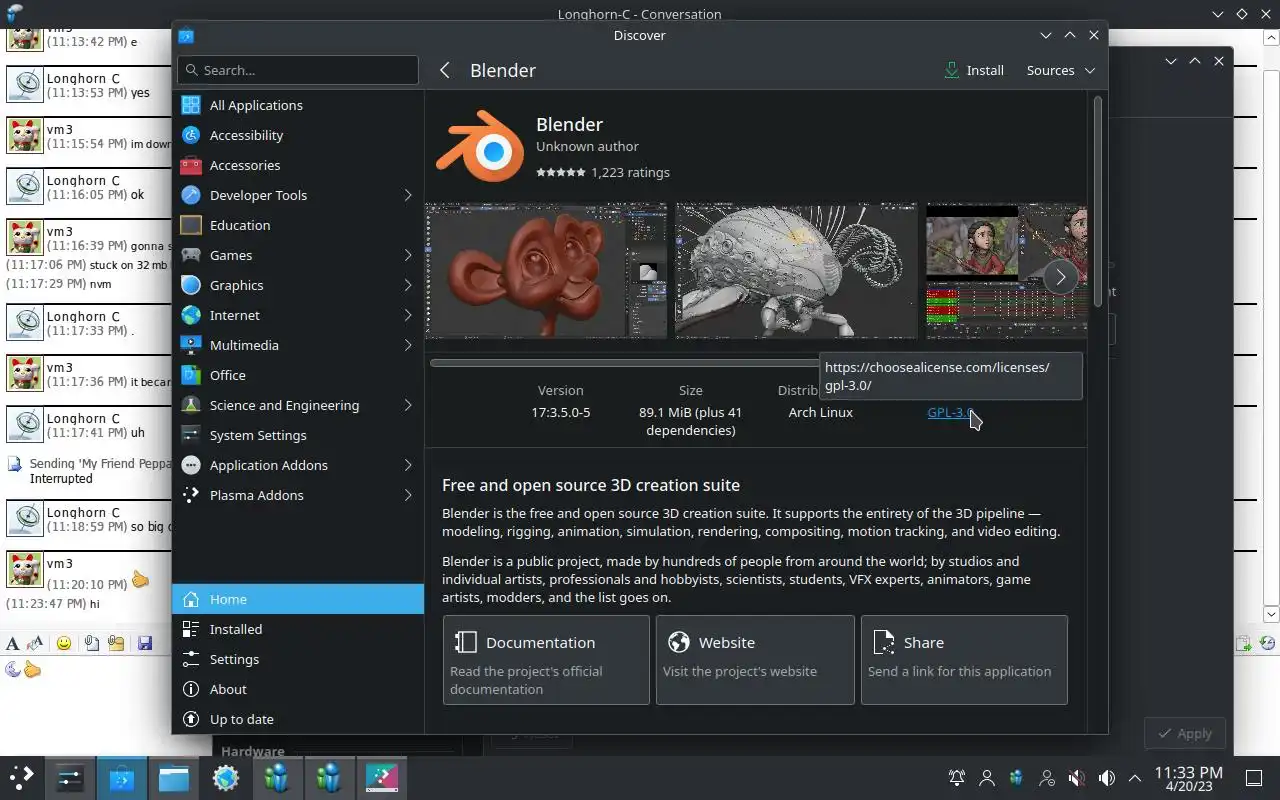Click the All Applications category icon
This screenshot has width=1280, height=800.
[191, 105]
